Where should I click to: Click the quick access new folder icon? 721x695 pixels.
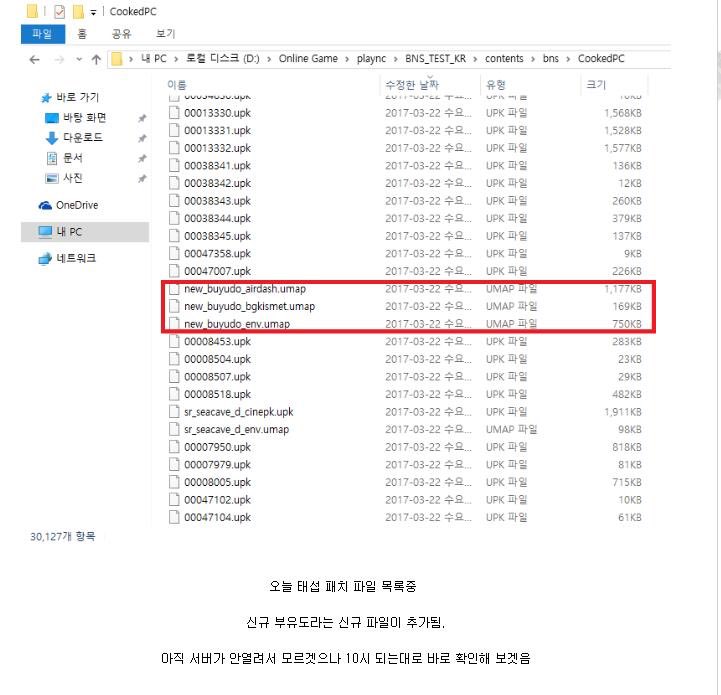coord(79,11)
